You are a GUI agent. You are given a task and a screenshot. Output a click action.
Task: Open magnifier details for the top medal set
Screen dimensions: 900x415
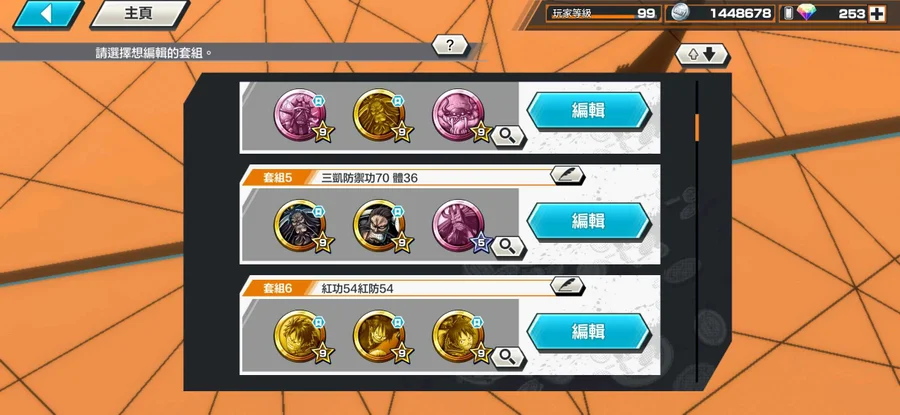point(508,136)
